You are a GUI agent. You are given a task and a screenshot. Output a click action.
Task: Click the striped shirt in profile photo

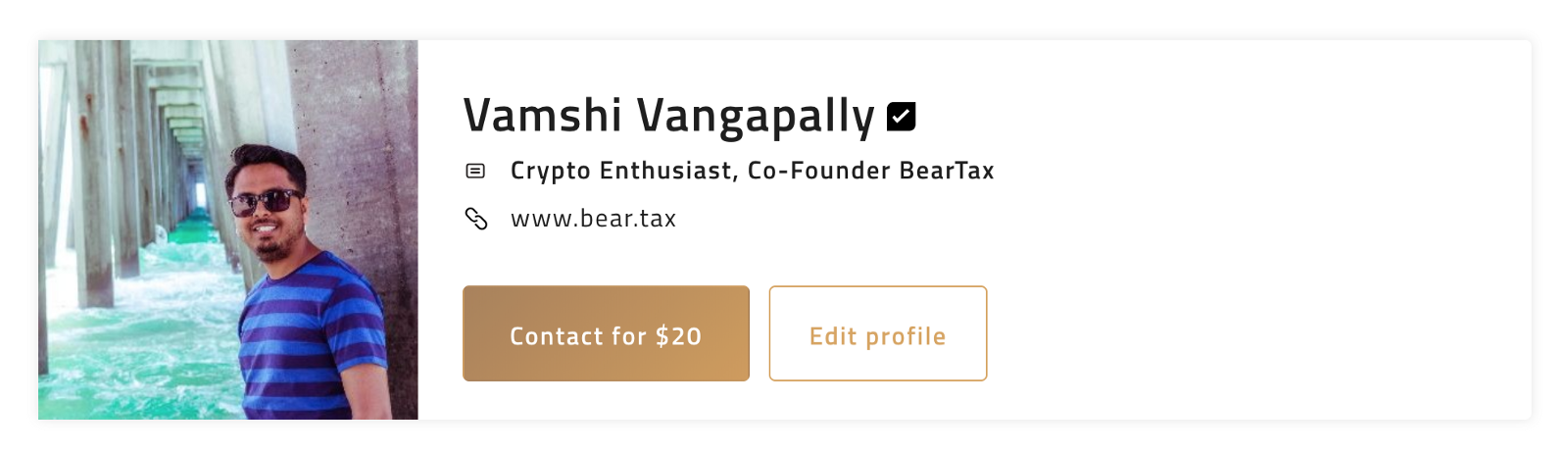[314, 333]
